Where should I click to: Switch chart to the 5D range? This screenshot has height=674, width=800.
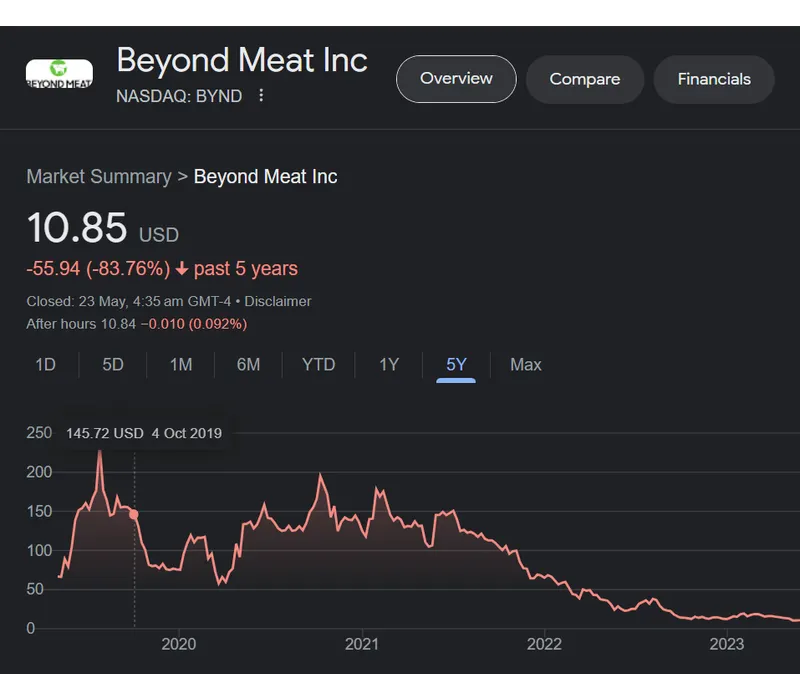pyautogui.click(x=113, y=365)
